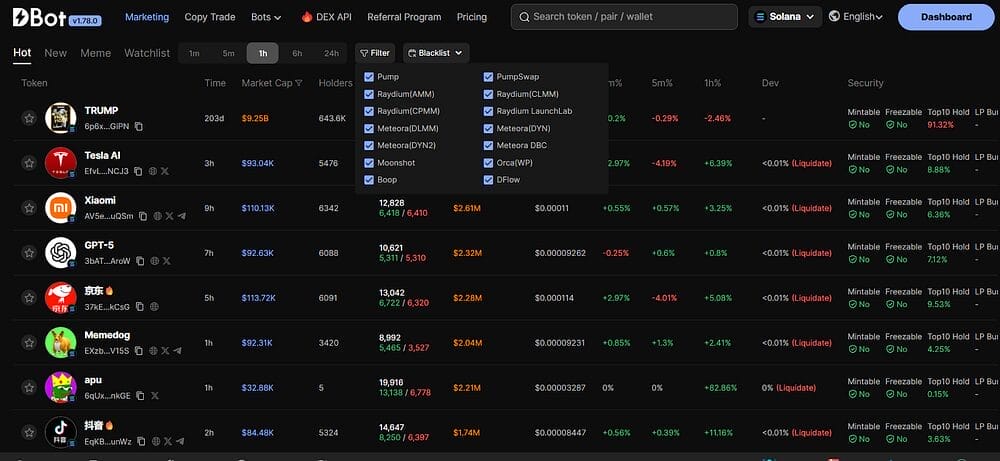The height and width of the screenshot is (461, 1000).
Task: Click the Dashboard button
Action: click(946, 17)
